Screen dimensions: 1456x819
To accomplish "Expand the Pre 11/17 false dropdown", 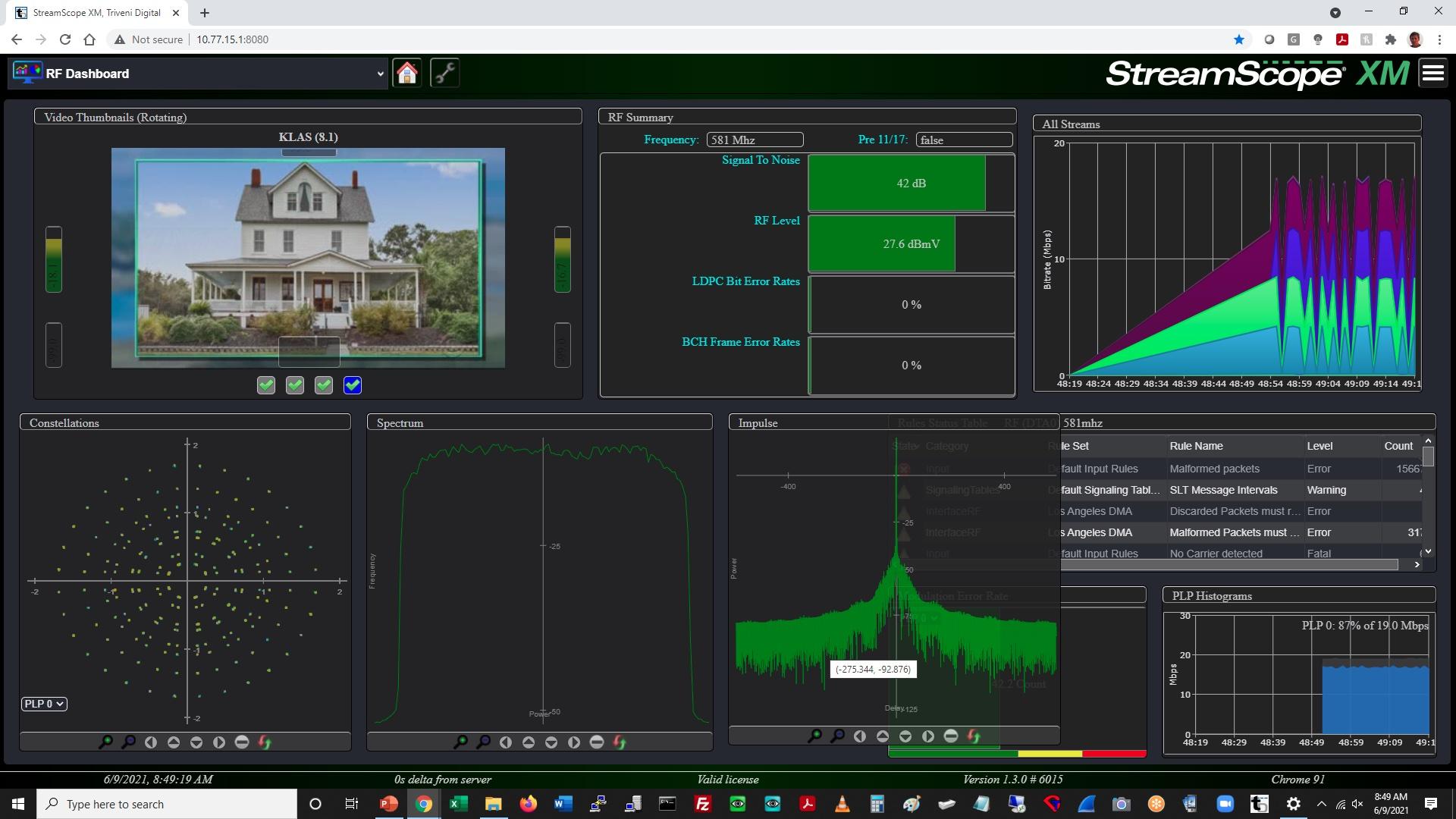I will 963,140.
